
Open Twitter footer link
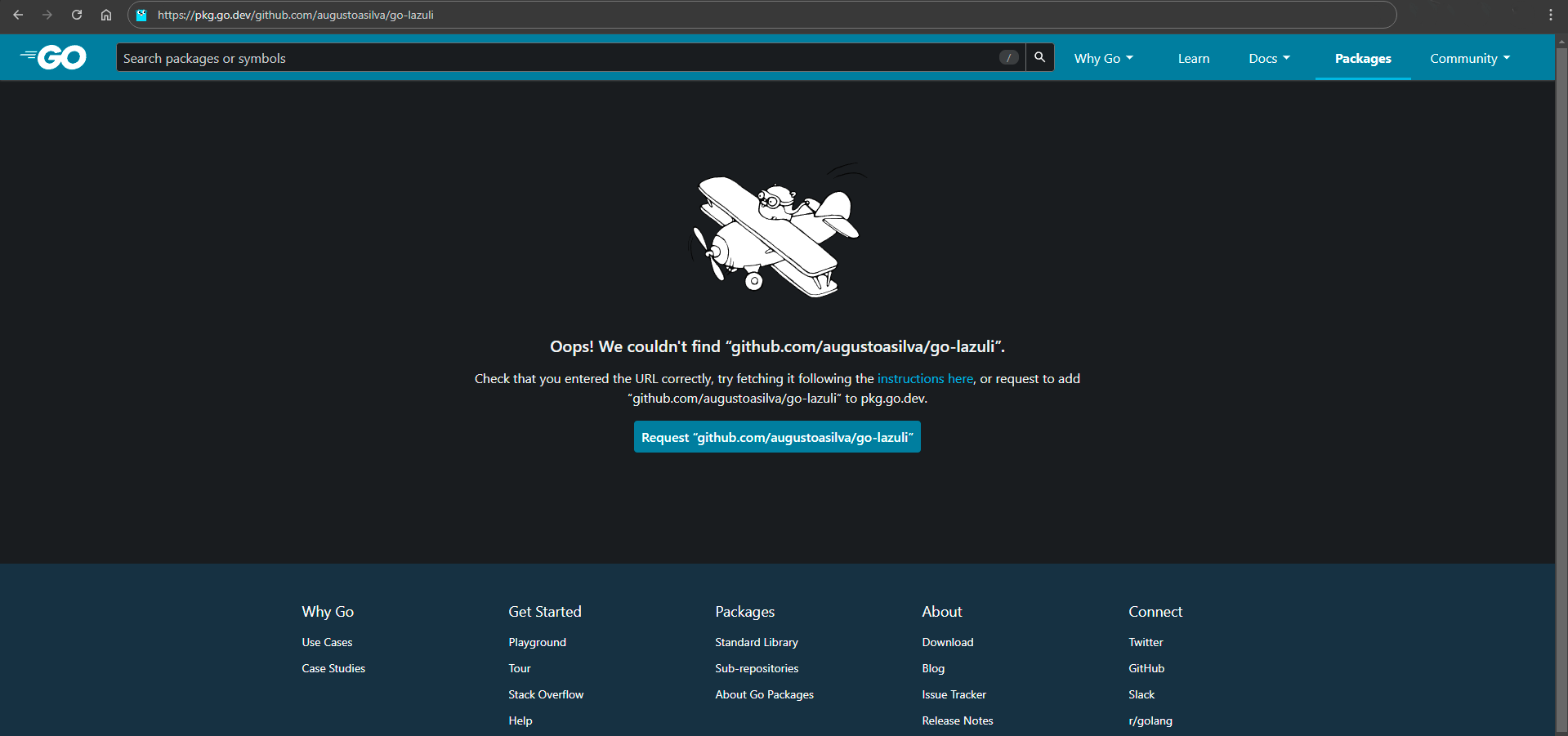pyautogui.click(x=1146, y=642)
